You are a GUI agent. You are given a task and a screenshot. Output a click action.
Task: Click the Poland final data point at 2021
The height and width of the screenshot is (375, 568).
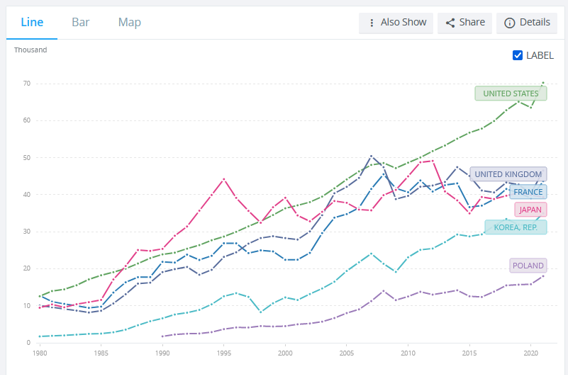543,276
